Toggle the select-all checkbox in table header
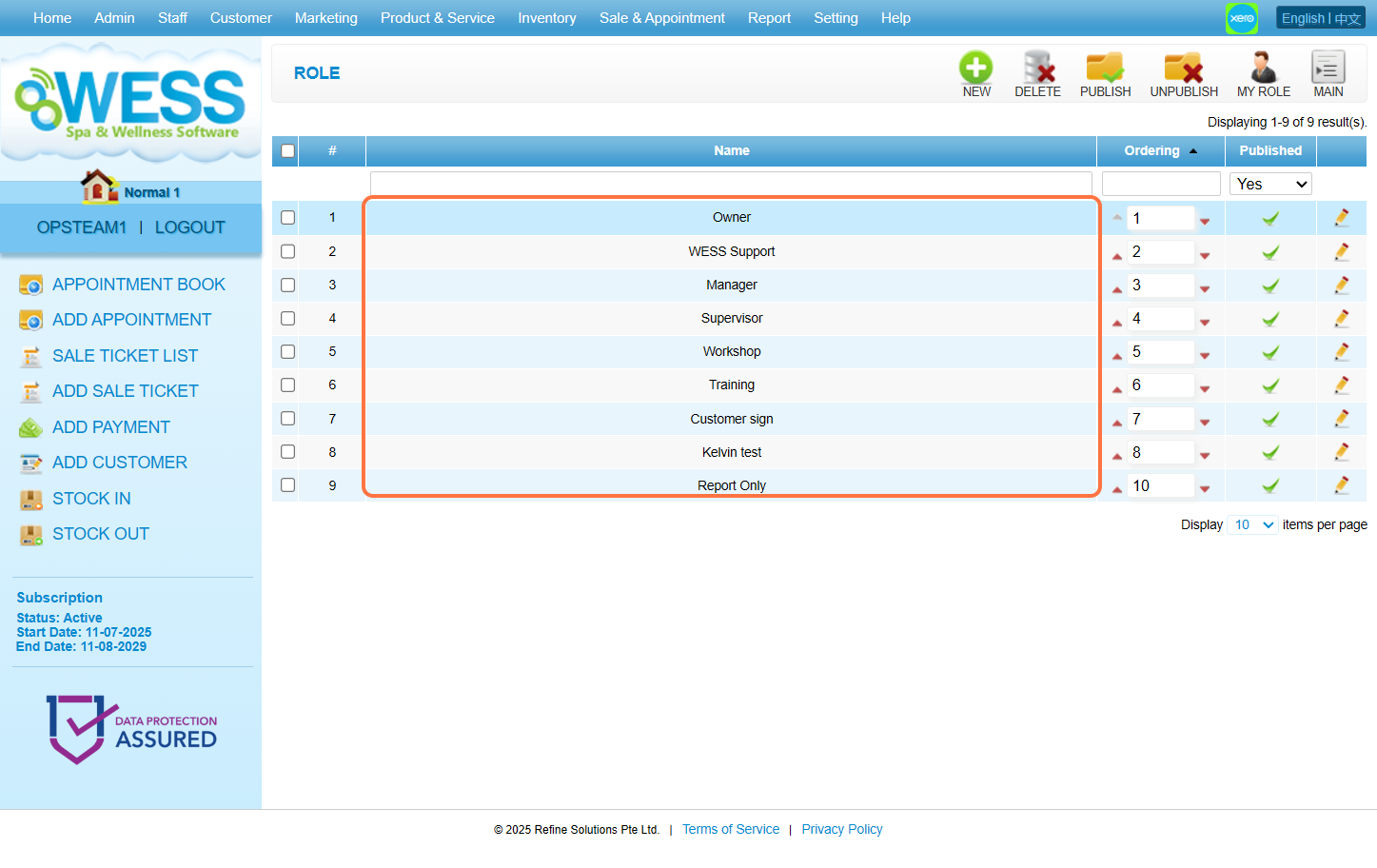Screen dimensions: 1377x868 click(287, 151)
